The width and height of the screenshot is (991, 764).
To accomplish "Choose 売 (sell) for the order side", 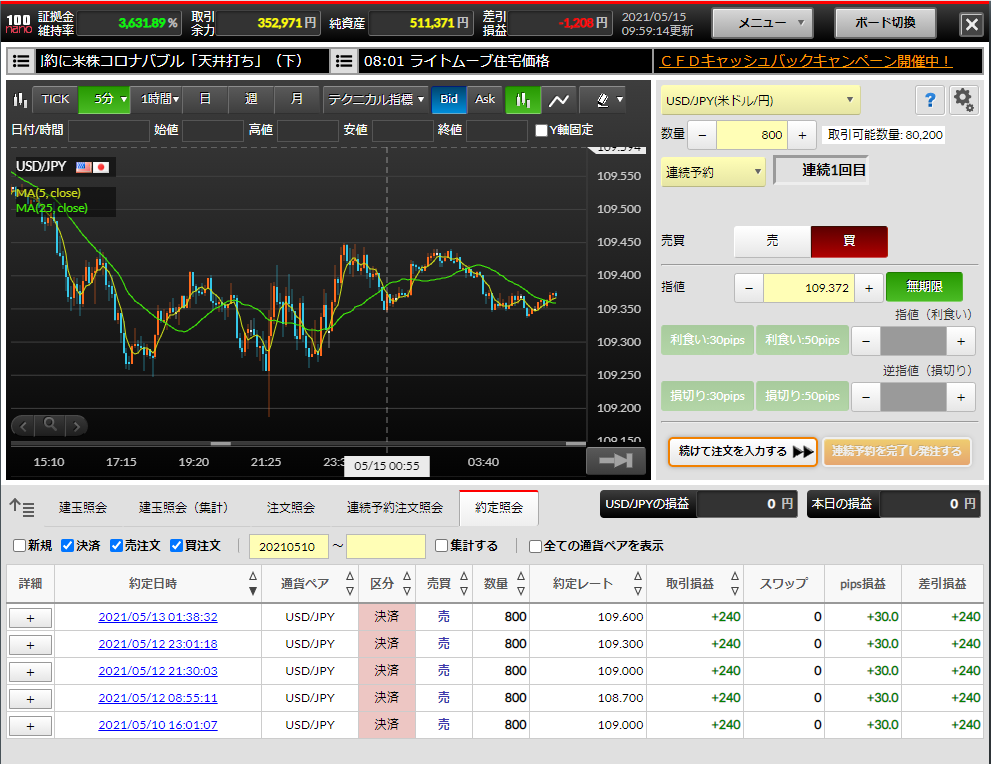I will [x=772, y=241].
